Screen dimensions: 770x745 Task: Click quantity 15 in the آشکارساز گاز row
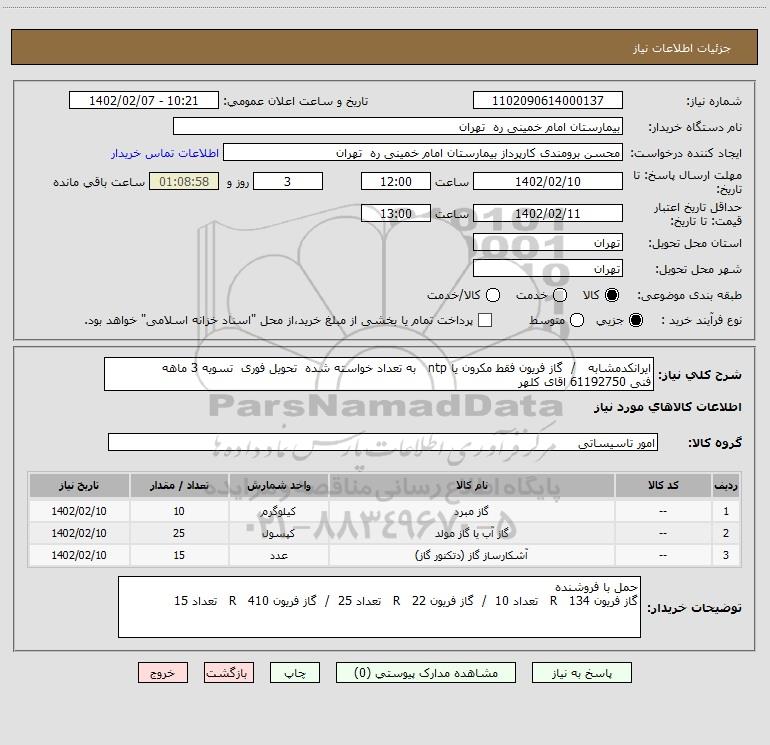(x=179, y=555)
